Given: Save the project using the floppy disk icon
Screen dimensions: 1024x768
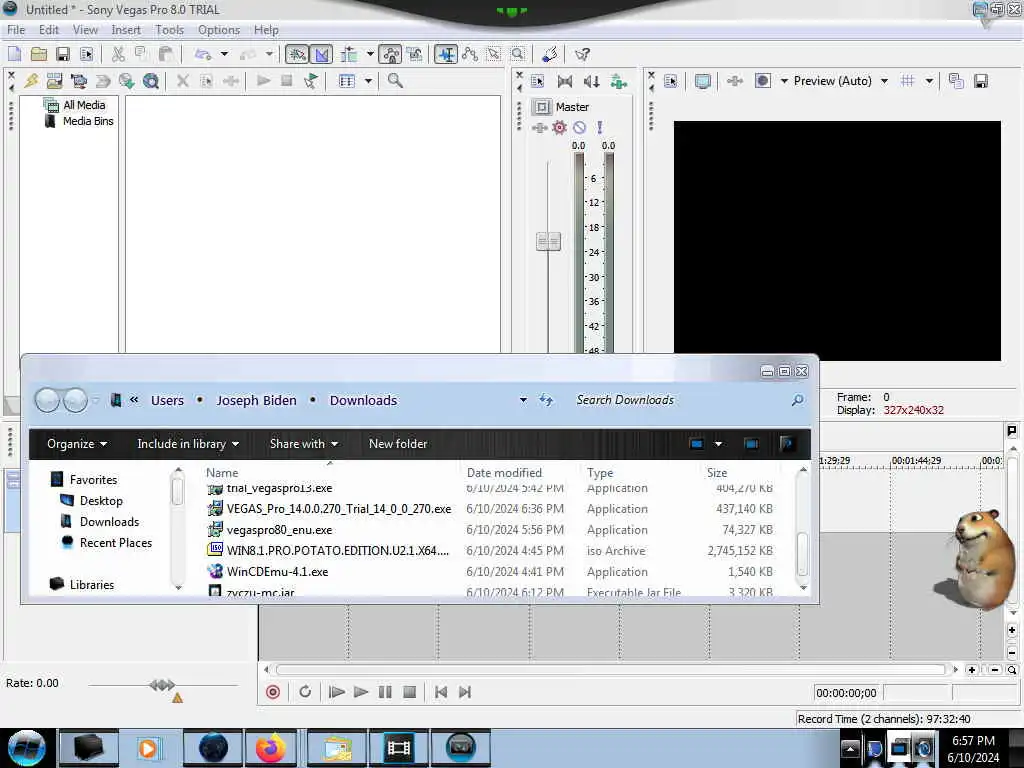Looking at the screenshot, I should [63, 54].
